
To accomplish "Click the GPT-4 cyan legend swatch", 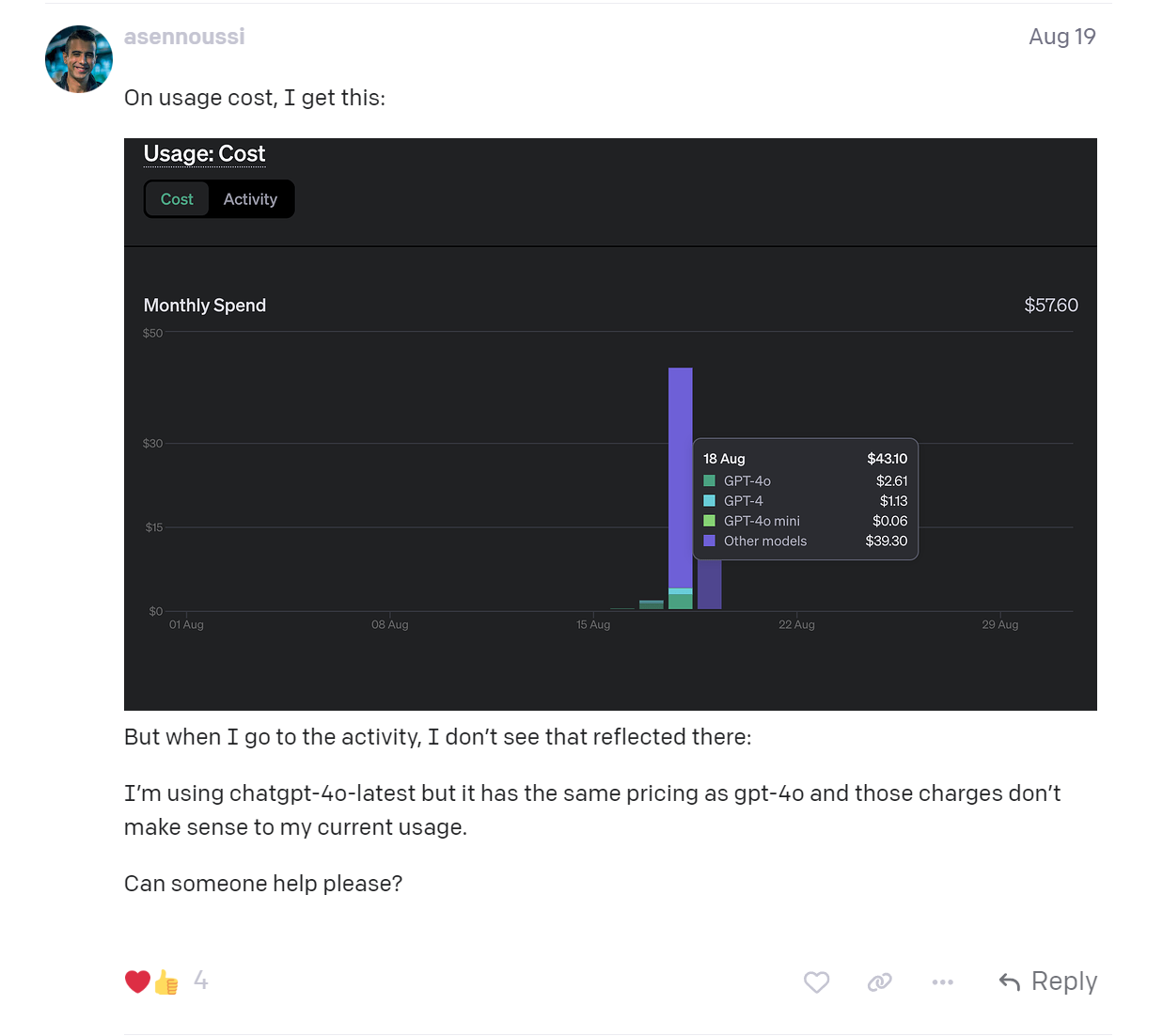I will [x=710, y=501].
